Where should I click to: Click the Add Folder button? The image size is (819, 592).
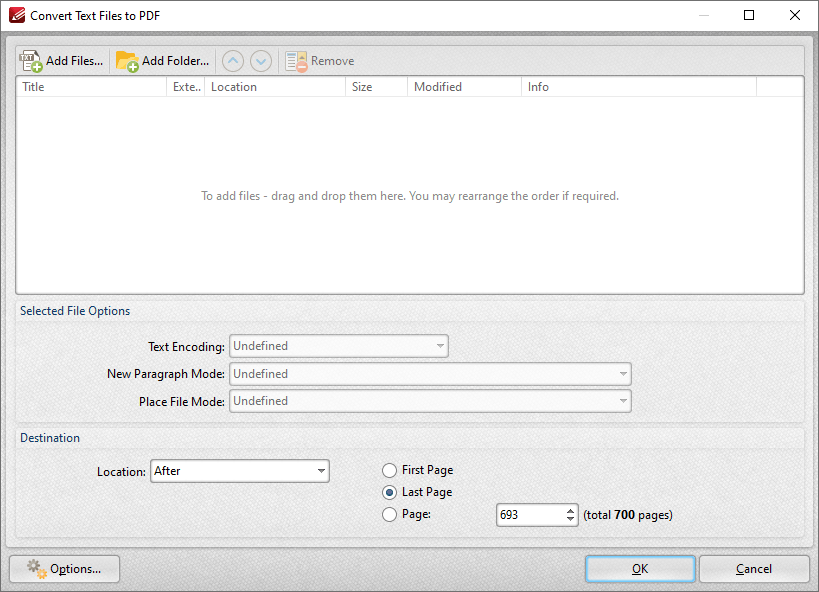tap(162, 61)
